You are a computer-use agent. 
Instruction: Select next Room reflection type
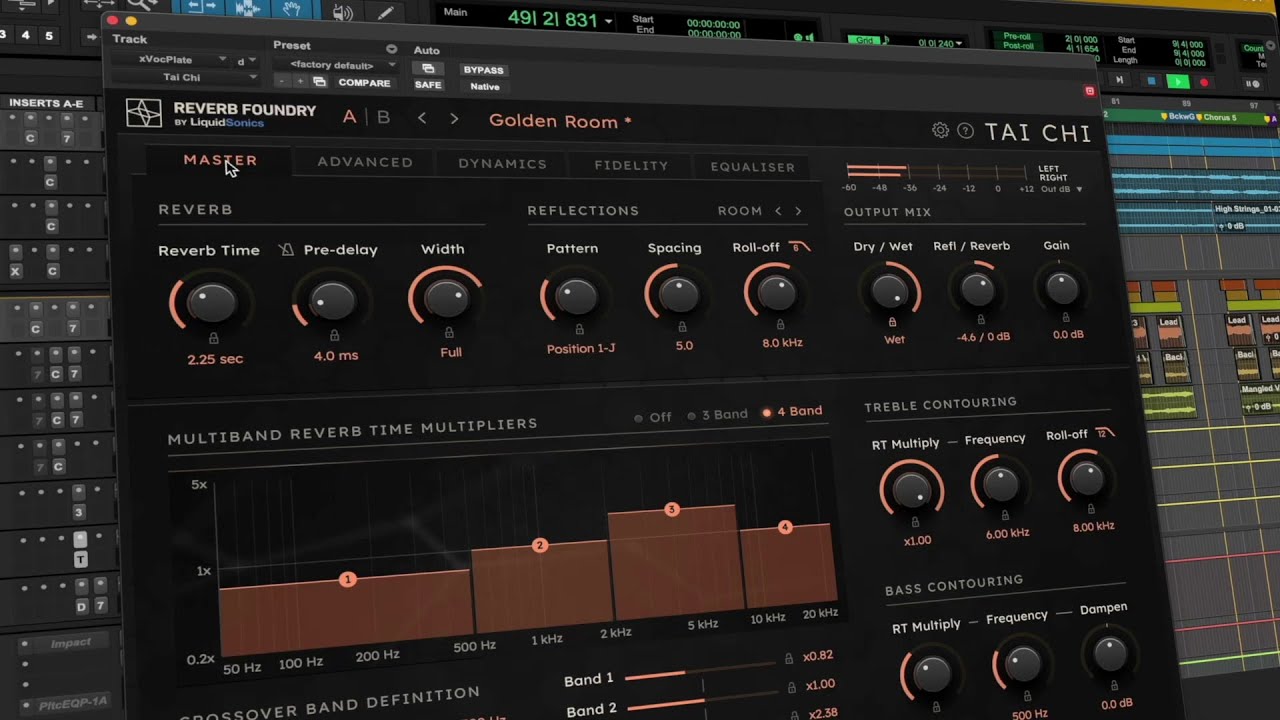798,211
